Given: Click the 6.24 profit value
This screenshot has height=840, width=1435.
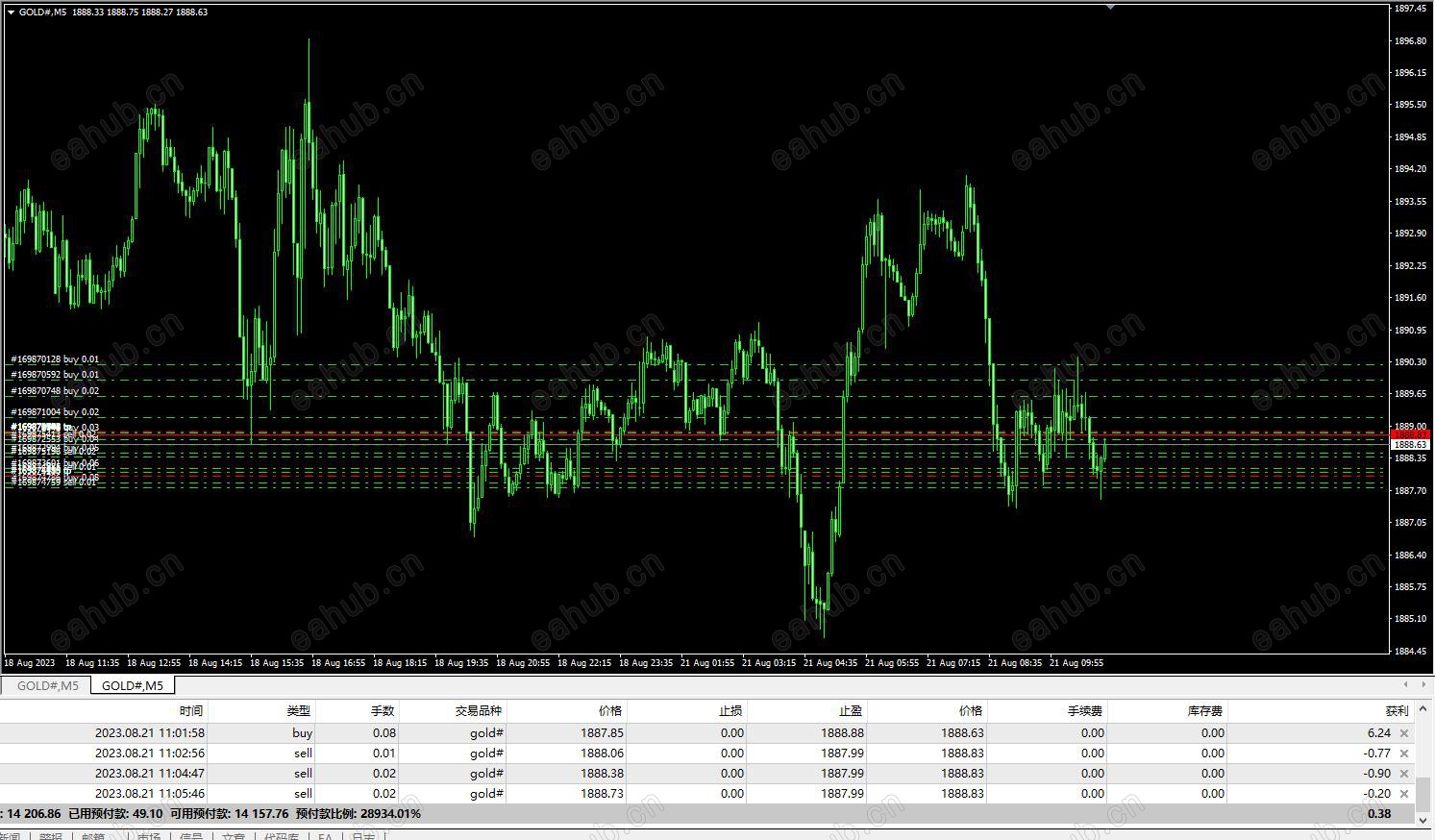Looking at the screenshot, I should [1378, 733].
